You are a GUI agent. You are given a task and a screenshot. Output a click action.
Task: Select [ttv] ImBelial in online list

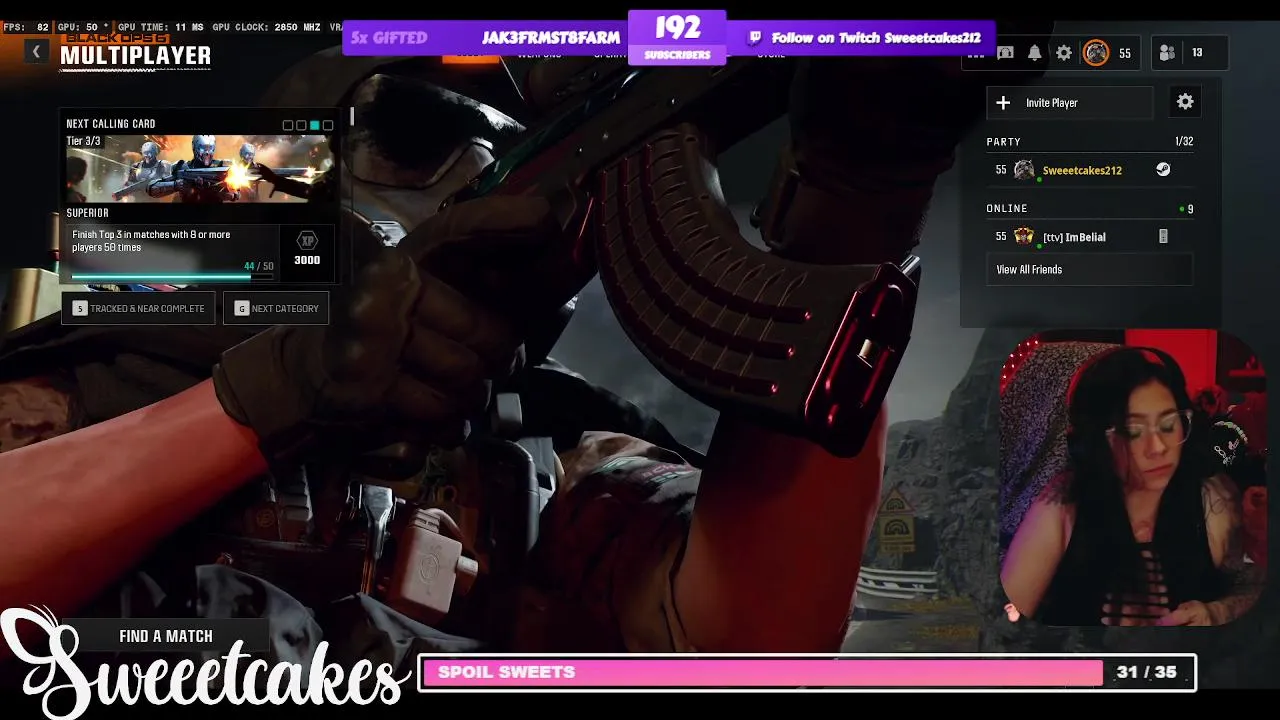tap(1089, 236)
